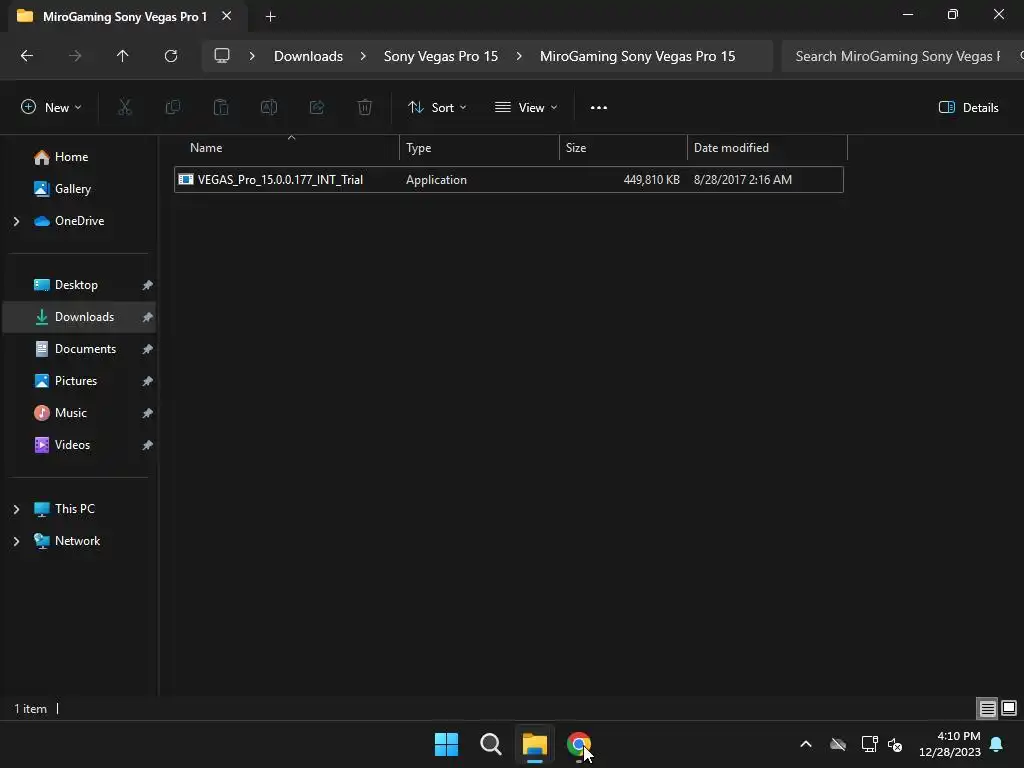
Task: Show hidden system tray icons
Action: click(x=806, y=744)
